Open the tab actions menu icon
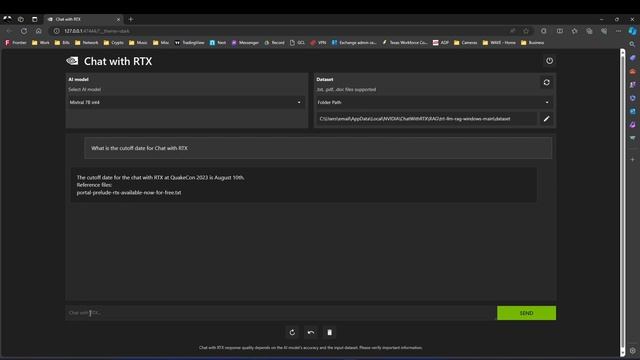The image size is (640, 360). (x=34, y=19)
